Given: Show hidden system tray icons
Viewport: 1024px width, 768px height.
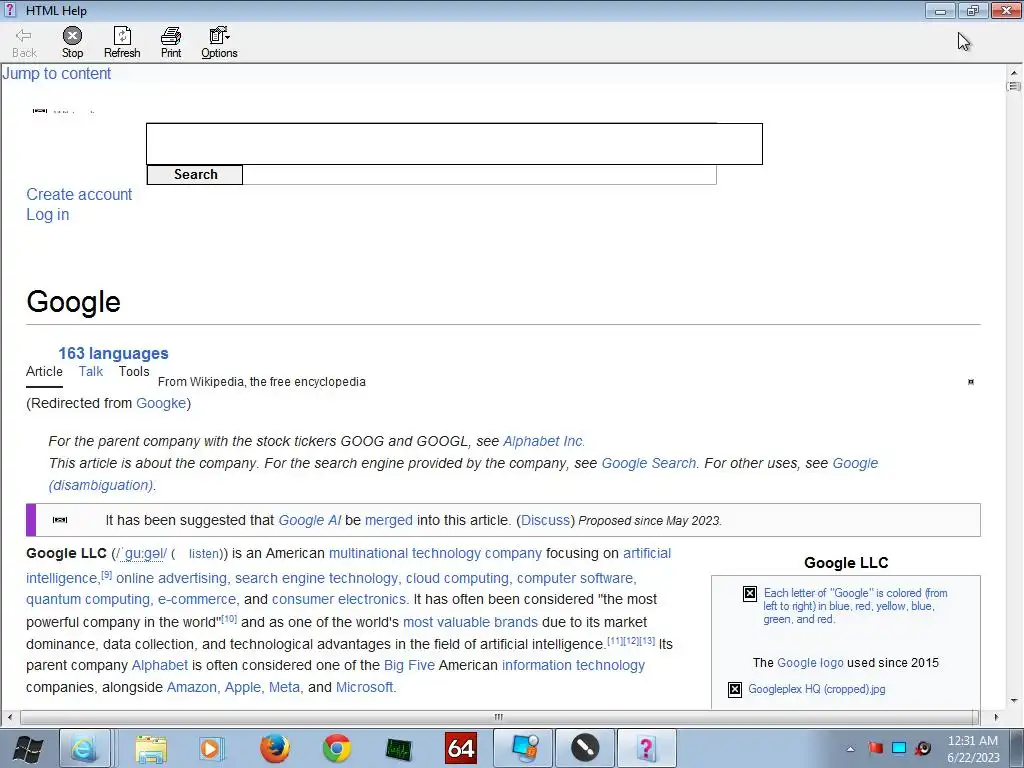Looking at the screenshot, I should 850,749.
